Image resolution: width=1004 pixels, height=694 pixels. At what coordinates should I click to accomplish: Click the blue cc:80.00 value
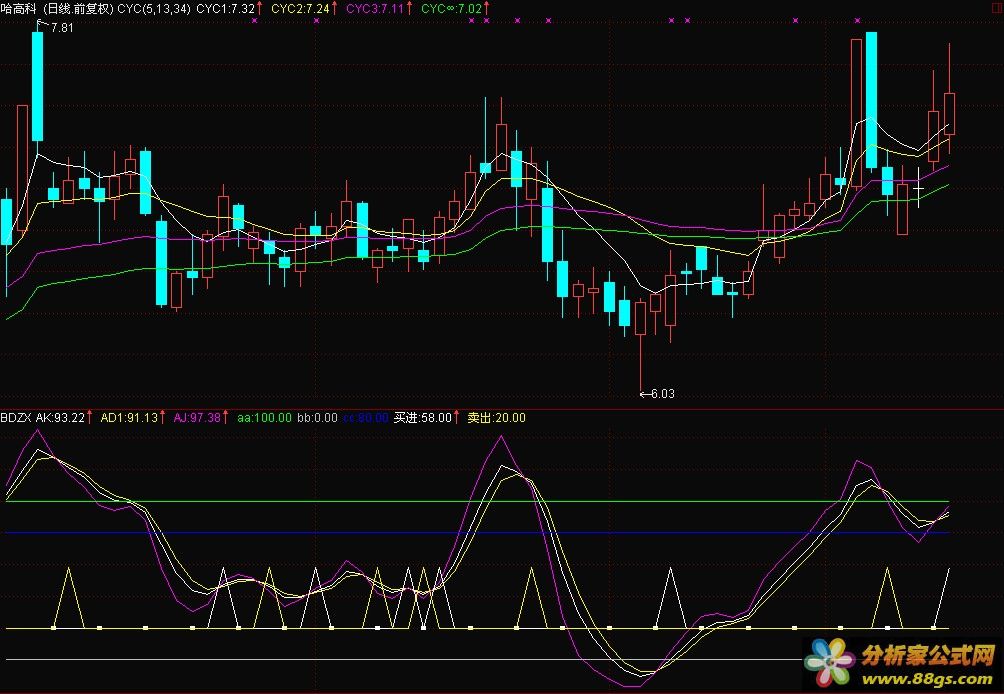pyautogui.click(x=366, y=418)
